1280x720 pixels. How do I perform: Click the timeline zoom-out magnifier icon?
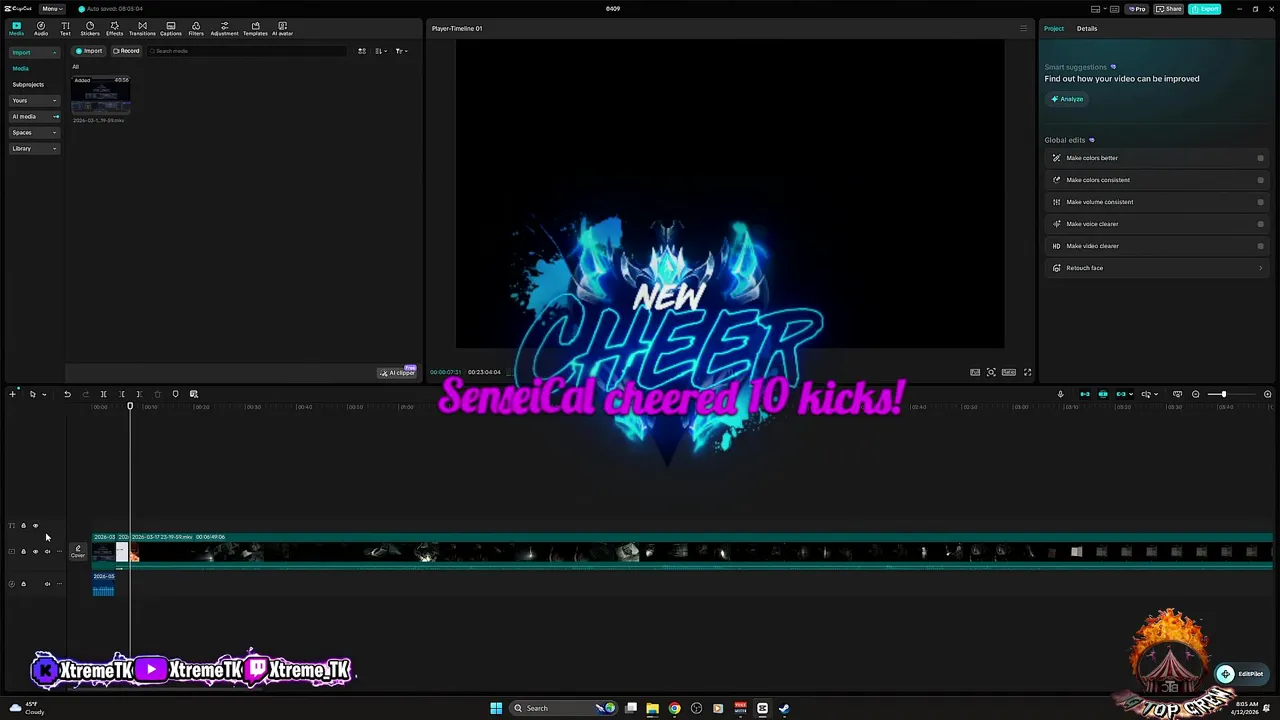click(1195, 394)
